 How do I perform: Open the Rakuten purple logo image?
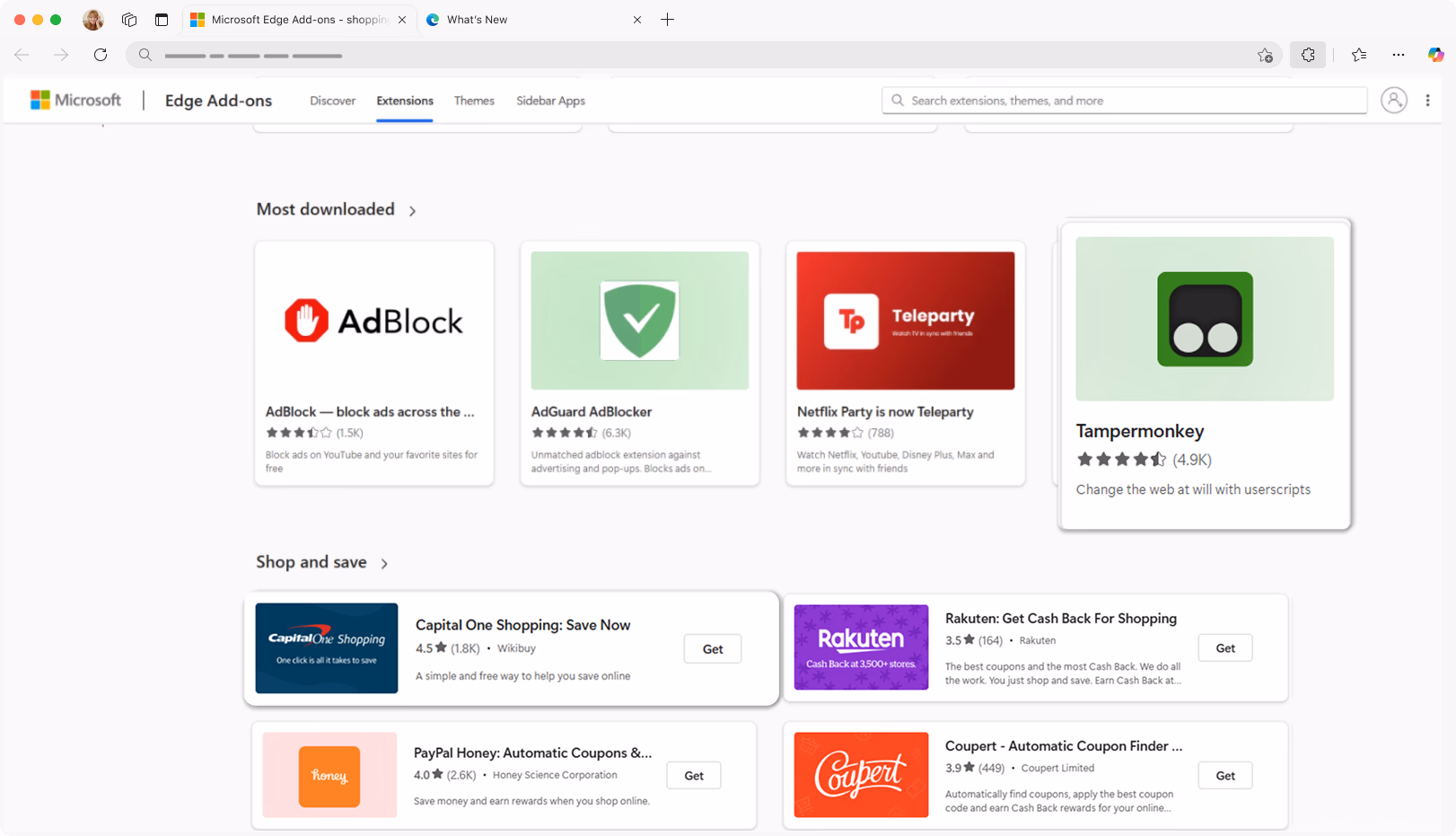click(x=861, y=647)
